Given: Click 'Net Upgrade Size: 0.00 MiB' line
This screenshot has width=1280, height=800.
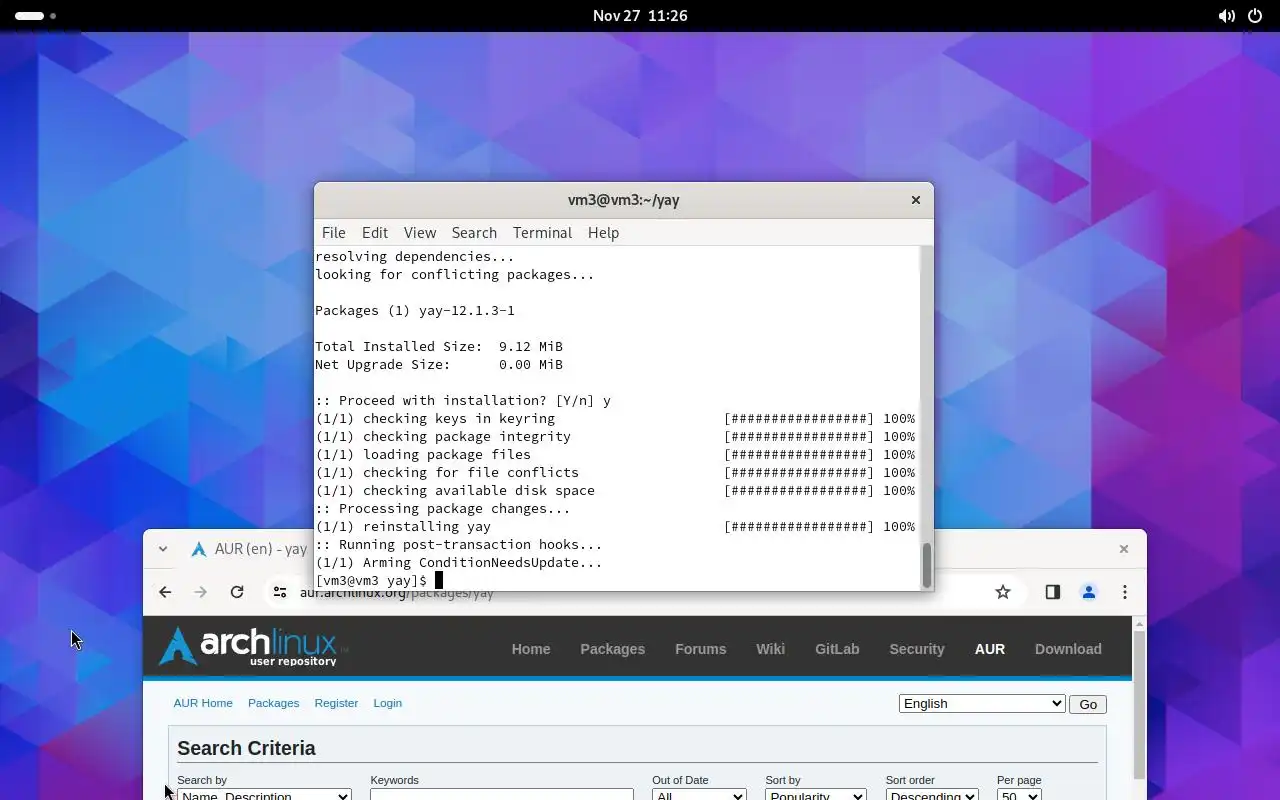Looking at the screenshot, I should coord(439,365).
